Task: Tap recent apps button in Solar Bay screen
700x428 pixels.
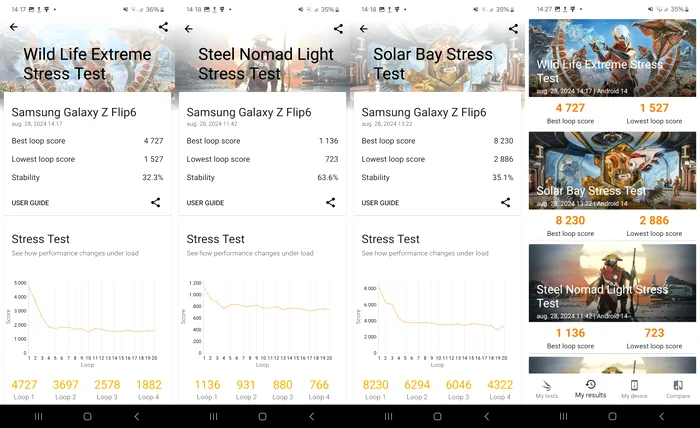Action: coord(388,416)
